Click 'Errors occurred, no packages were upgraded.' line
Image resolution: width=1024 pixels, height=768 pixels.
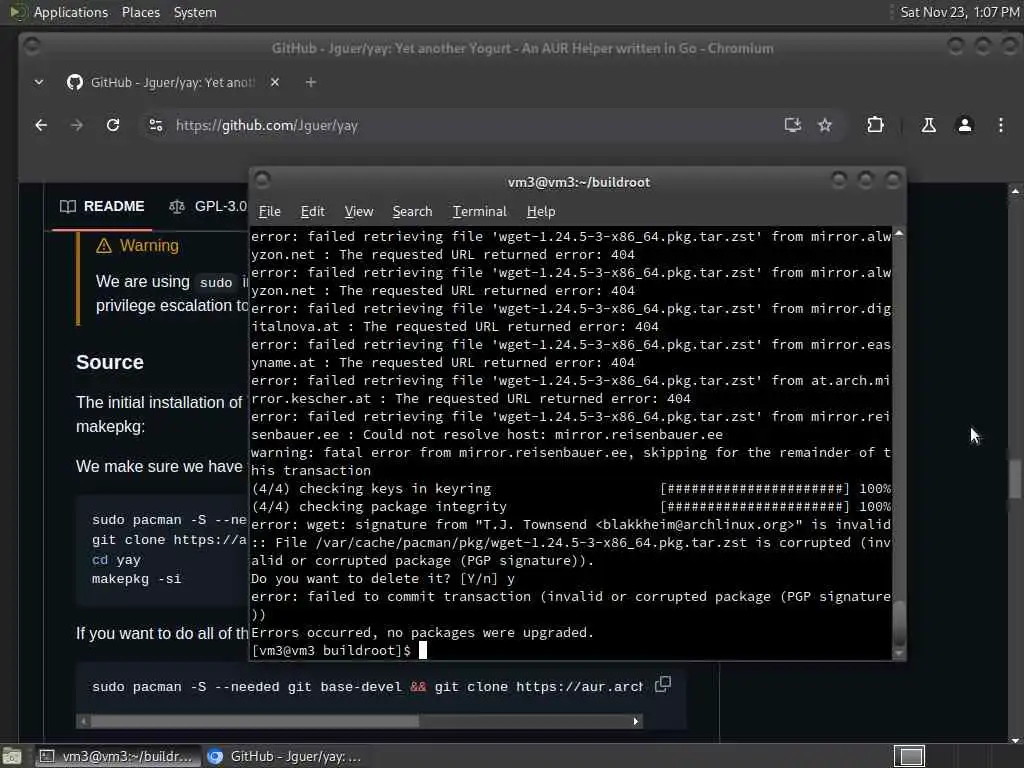point(423,633)
